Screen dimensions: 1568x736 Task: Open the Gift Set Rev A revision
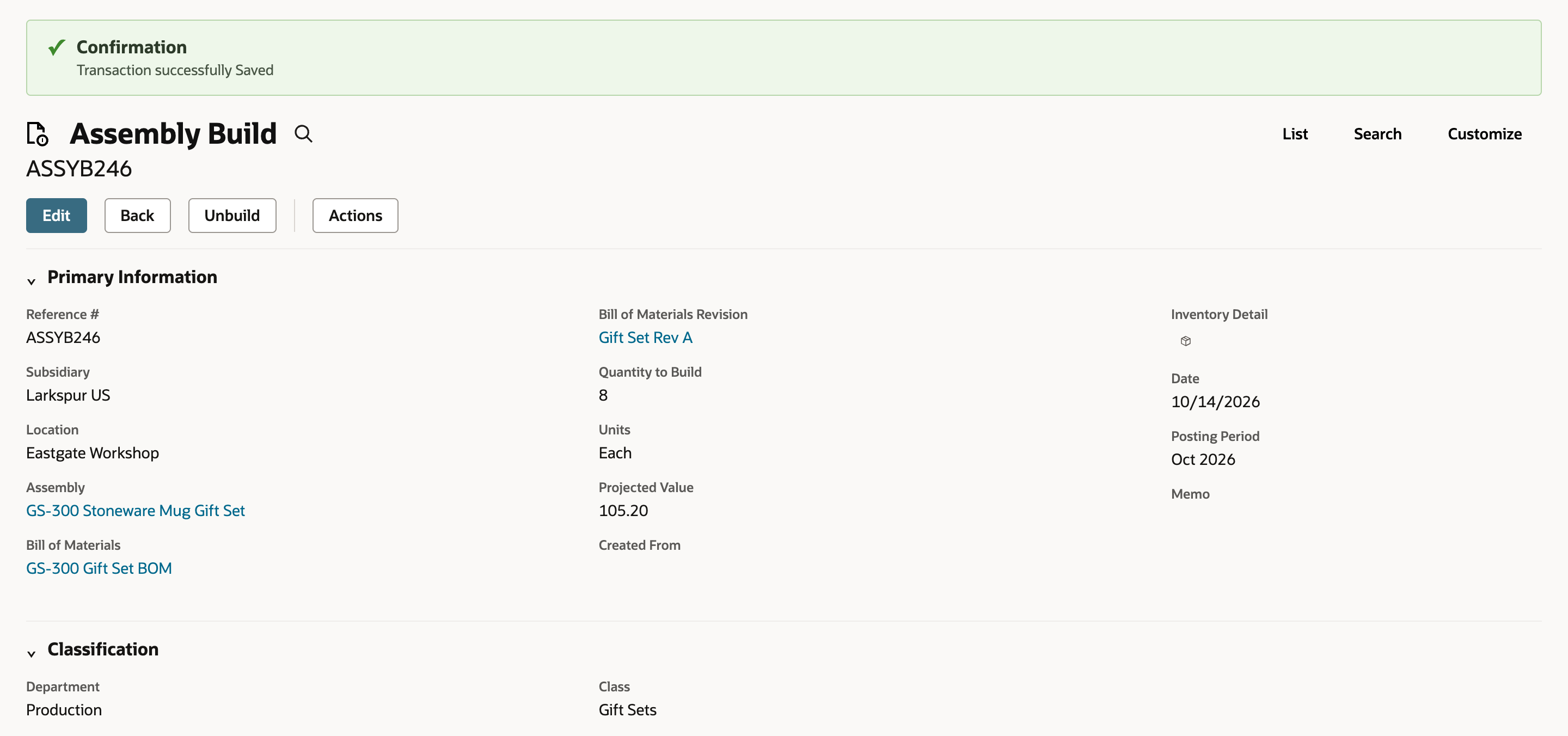coord(645,338)
